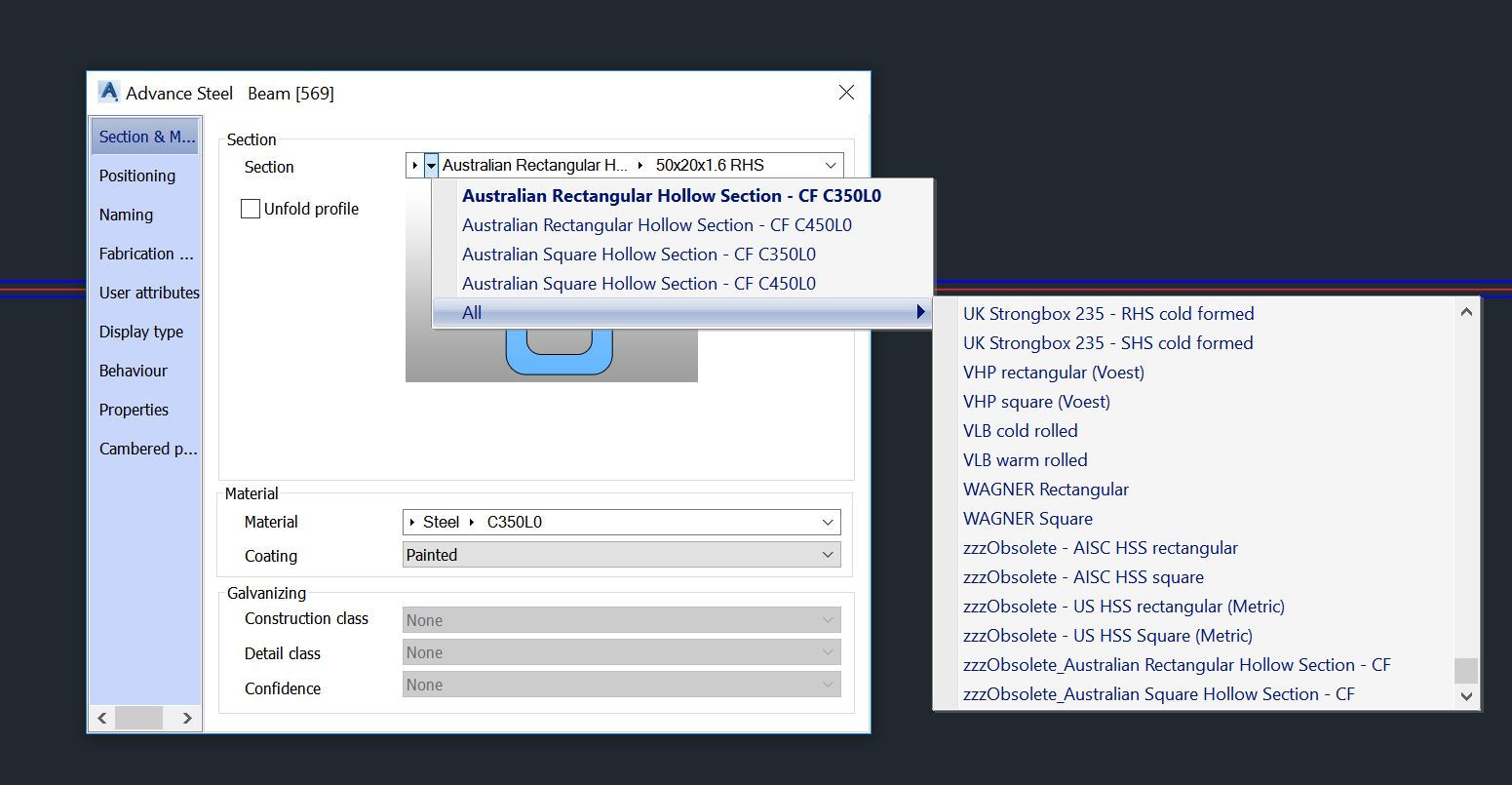
Task: Click the arrow expander beside the Section field
Action: [412, 165]
